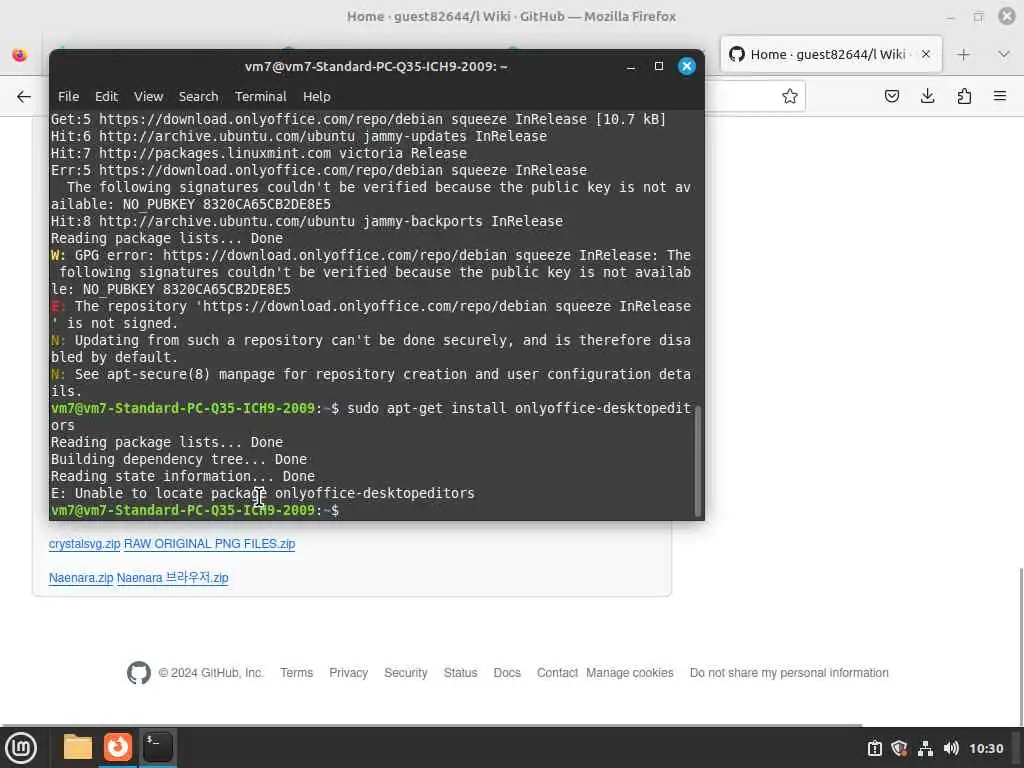Click the terminal vertical scrollbar
Viewport: 1024px width, 768px height.
click(x=697, y=460)
